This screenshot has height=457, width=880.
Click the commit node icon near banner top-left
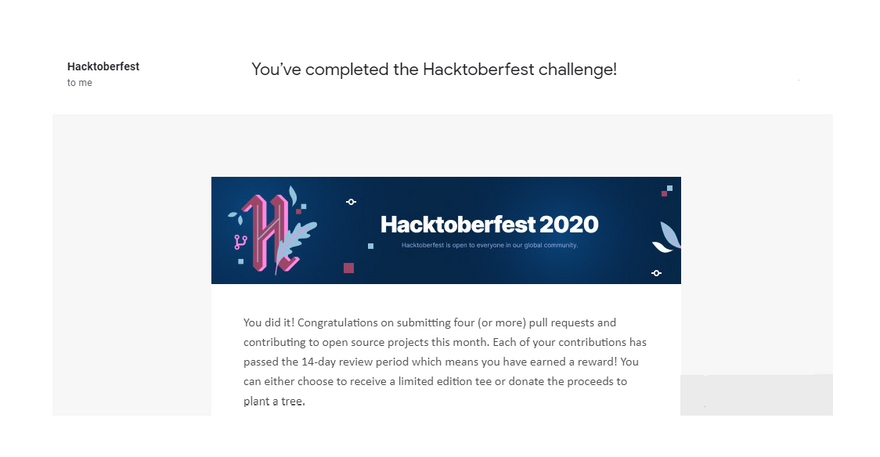351,202
